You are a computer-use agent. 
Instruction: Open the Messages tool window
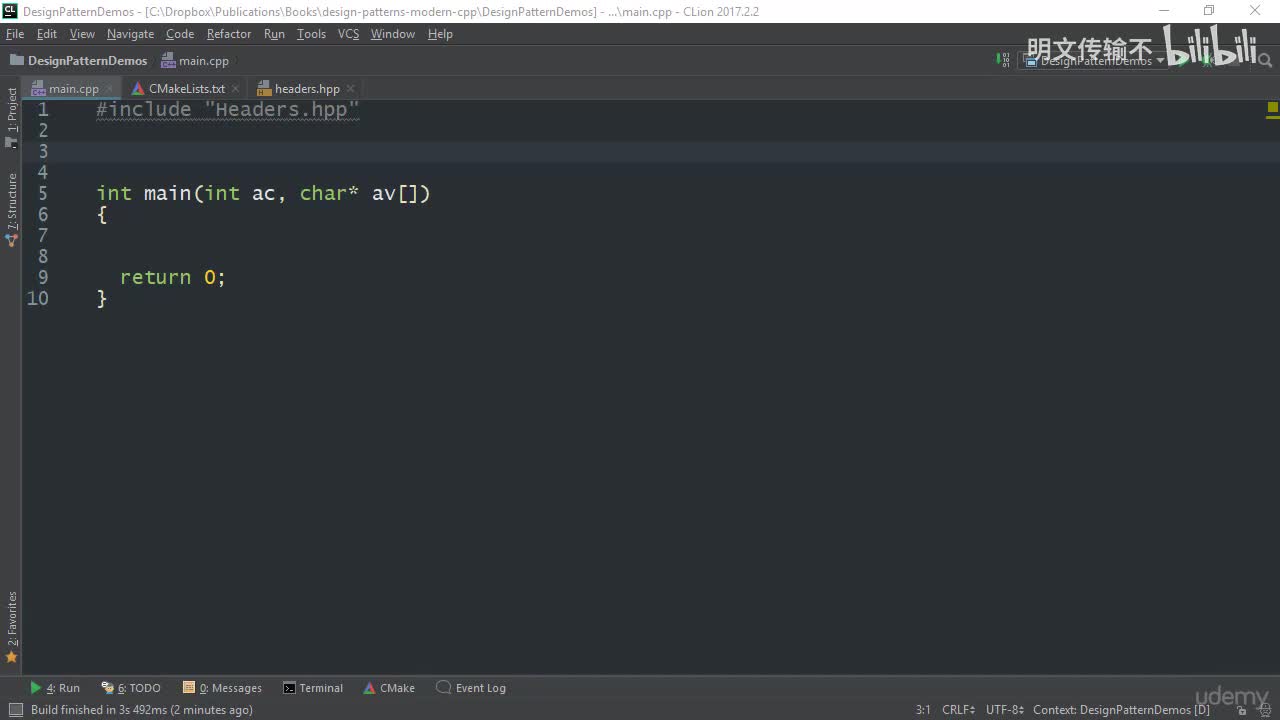[222, 688]
